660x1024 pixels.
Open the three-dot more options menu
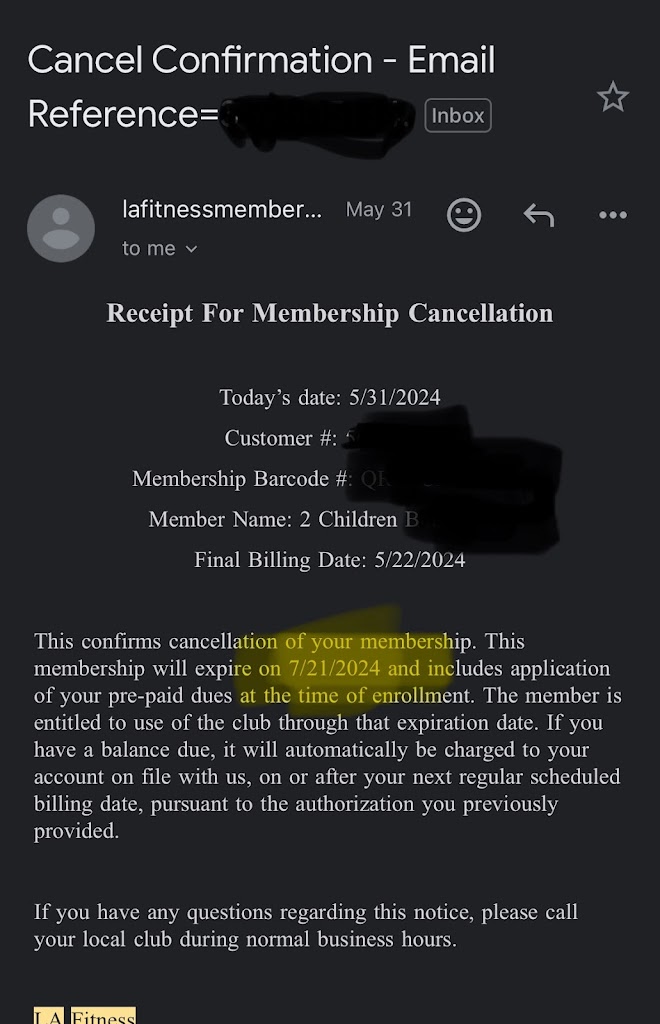[x=612, y=215]
